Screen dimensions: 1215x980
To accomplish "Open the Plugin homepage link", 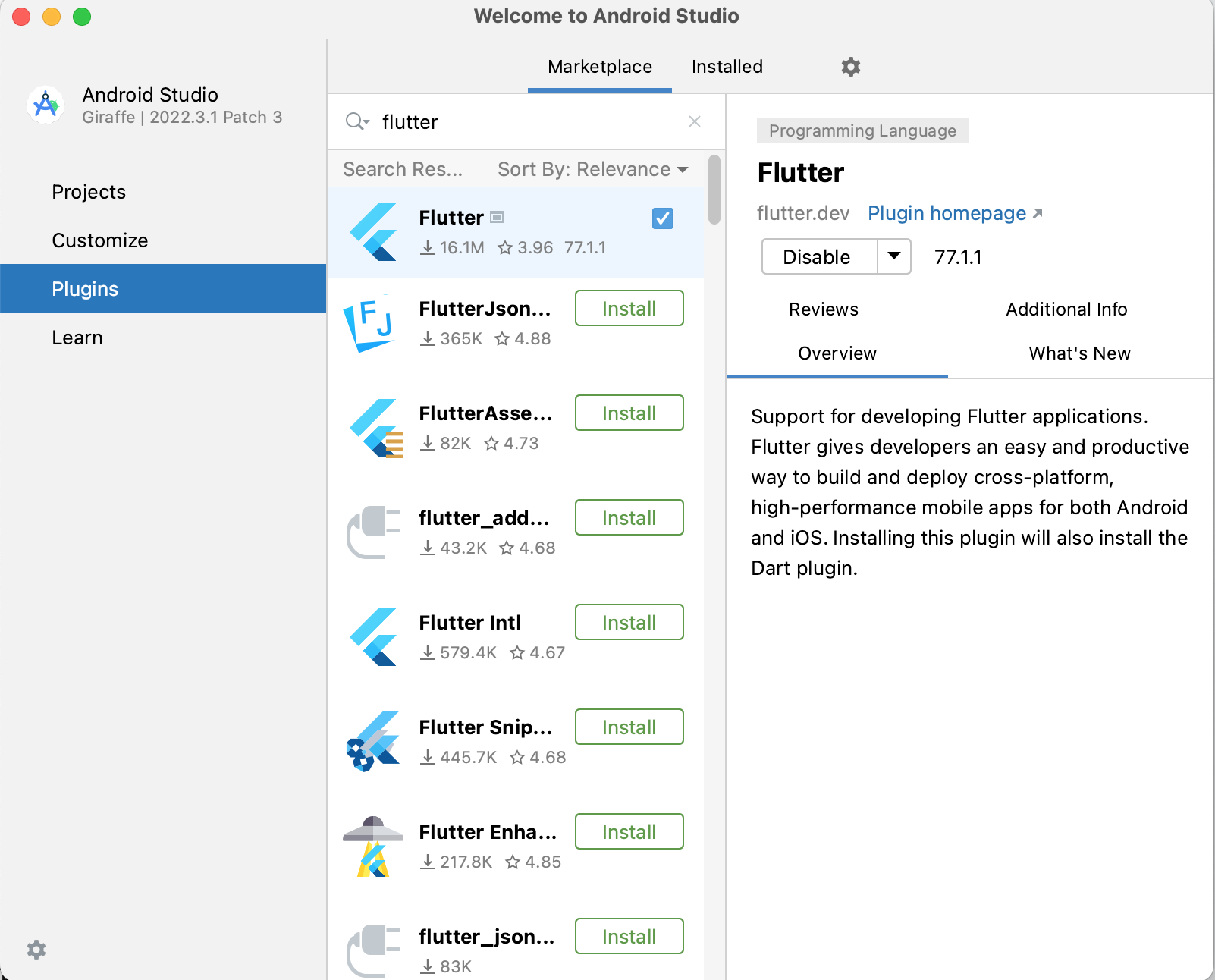I will click(x=955, y=213).
